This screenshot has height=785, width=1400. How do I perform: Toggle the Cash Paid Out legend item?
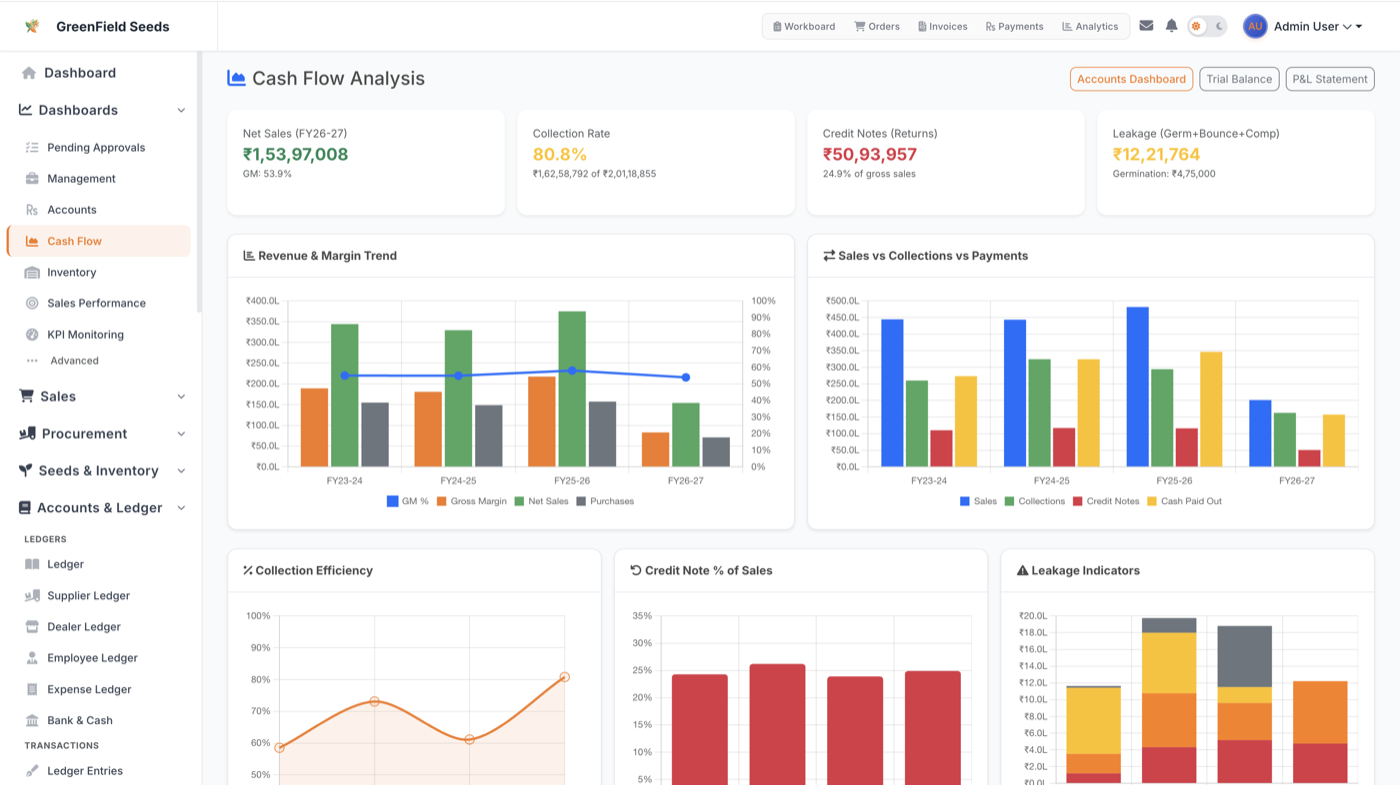pyautogui.click(x=1184, y=501)
